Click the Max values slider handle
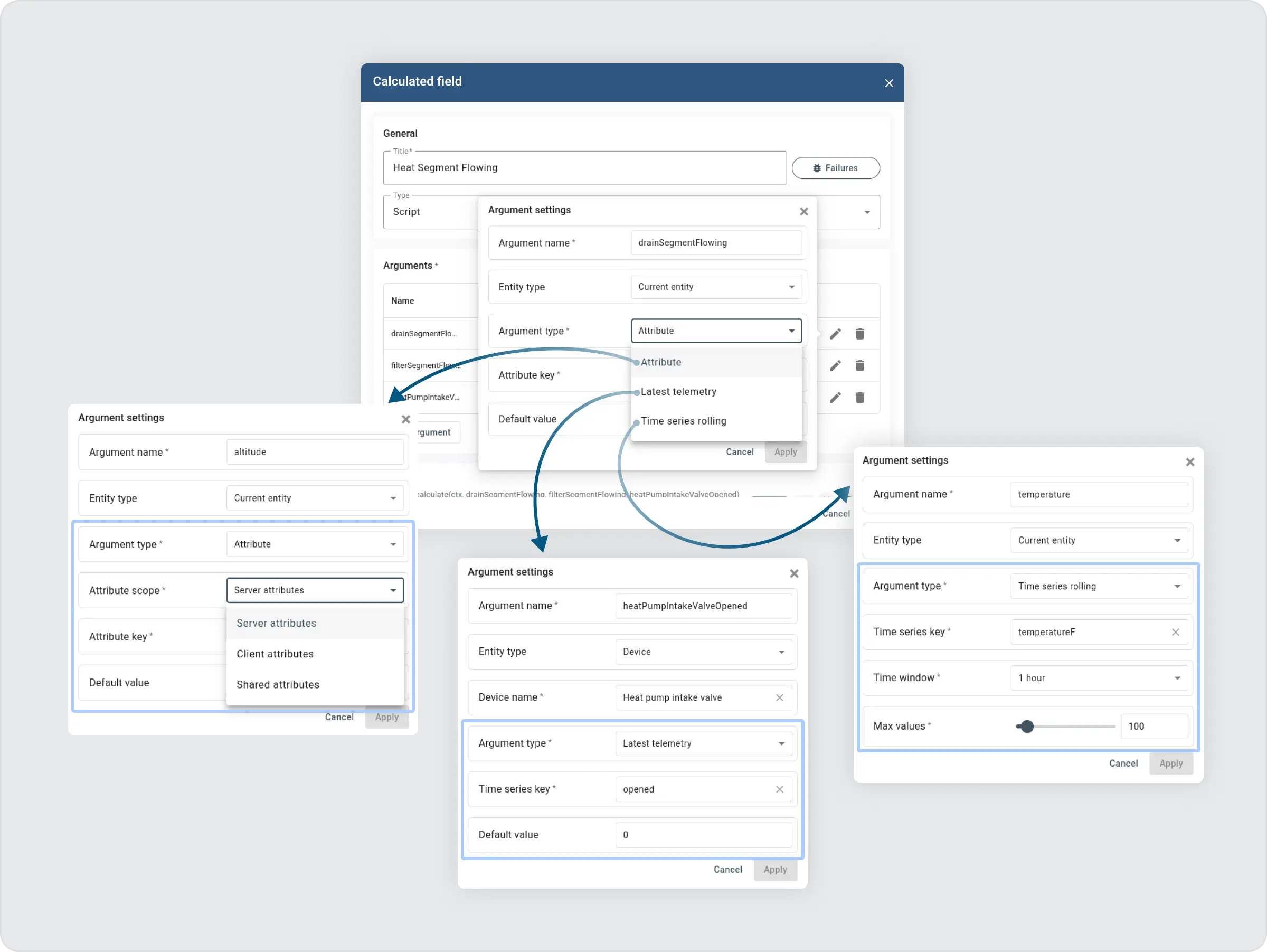The height and width of the screenshot is (952, 1267). (x=1026, y=727)
